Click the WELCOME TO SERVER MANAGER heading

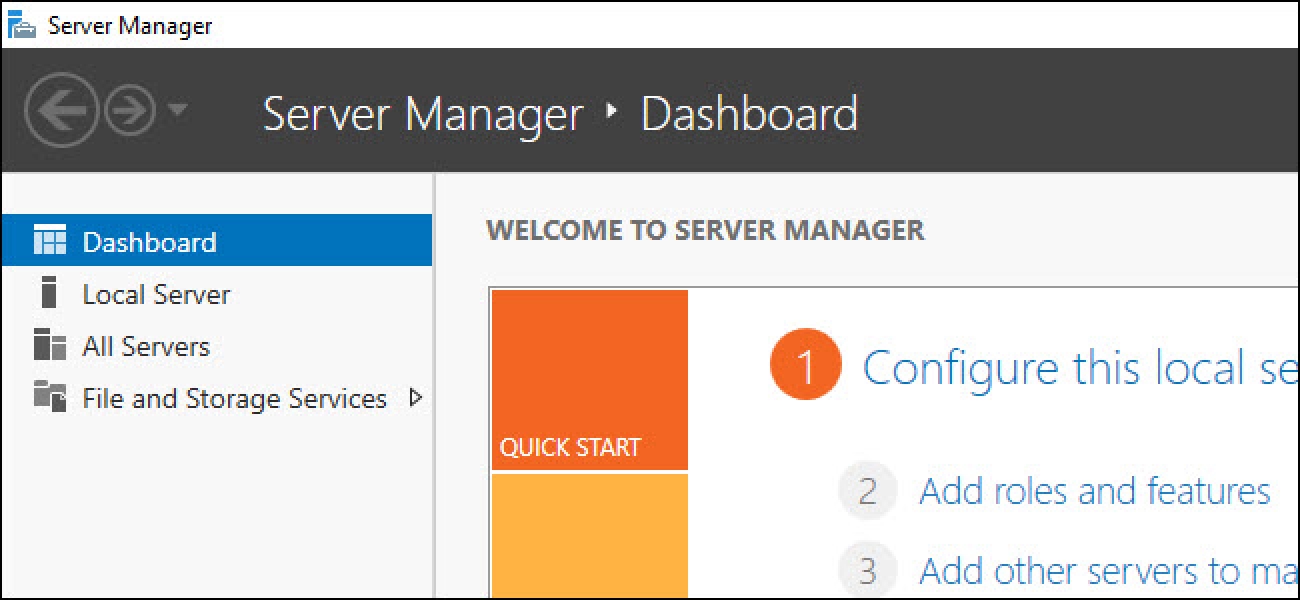705,230
